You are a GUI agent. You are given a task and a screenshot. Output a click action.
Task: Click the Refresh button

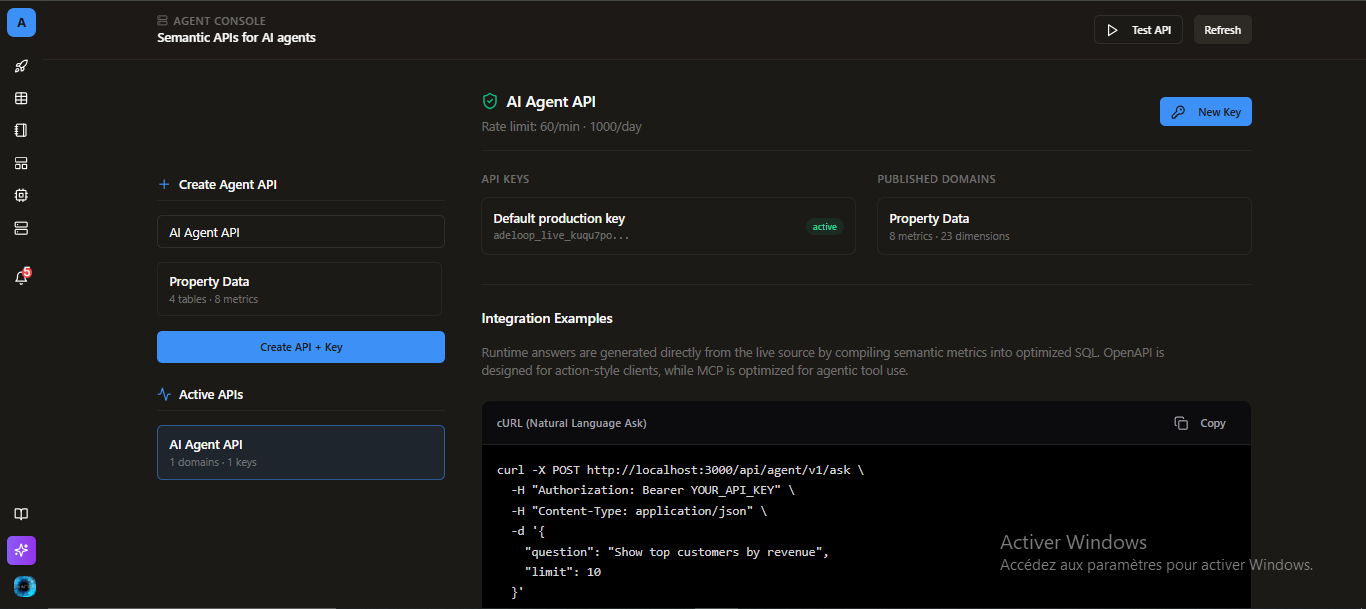1222,30
